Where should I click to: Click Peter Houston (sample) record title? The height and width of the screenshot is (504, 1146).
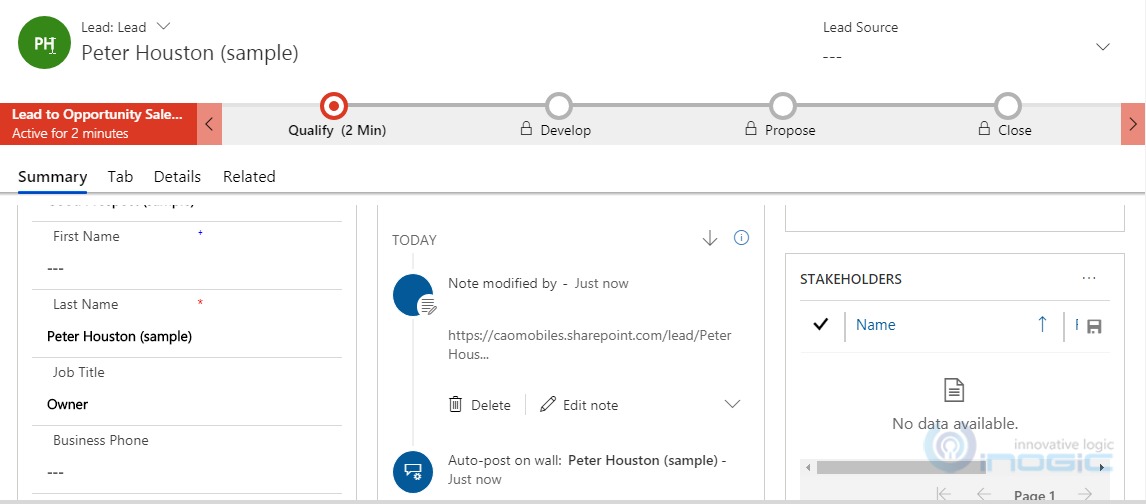190,53
